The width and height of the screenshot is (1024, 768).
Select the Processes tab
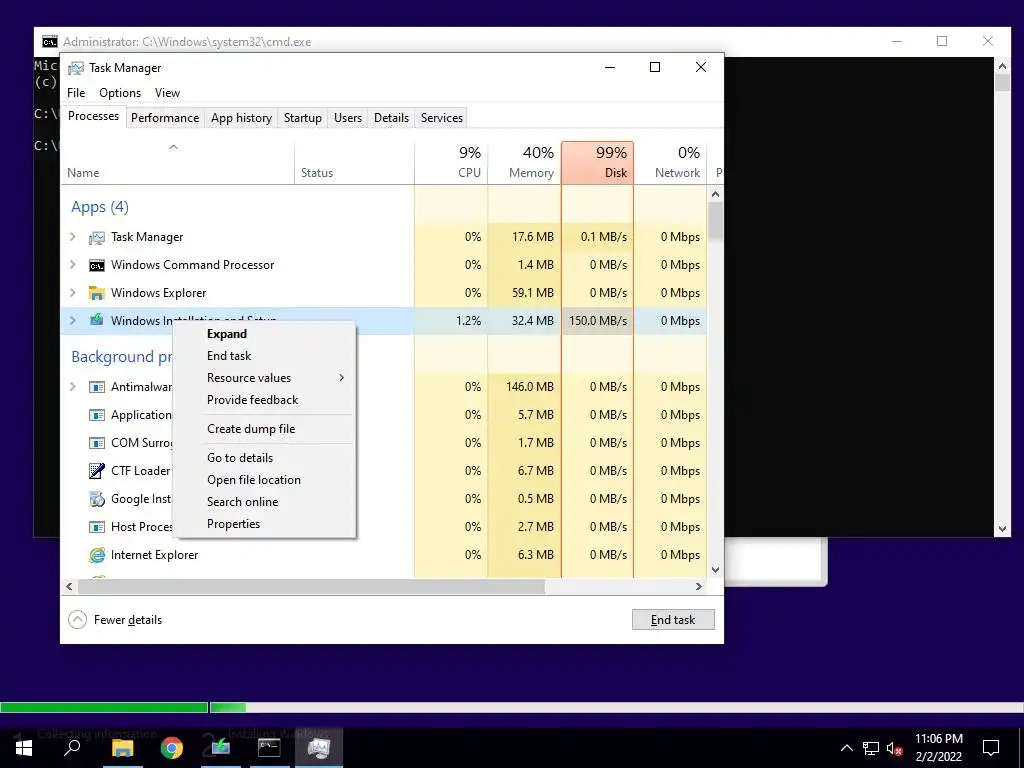point(93,116)
